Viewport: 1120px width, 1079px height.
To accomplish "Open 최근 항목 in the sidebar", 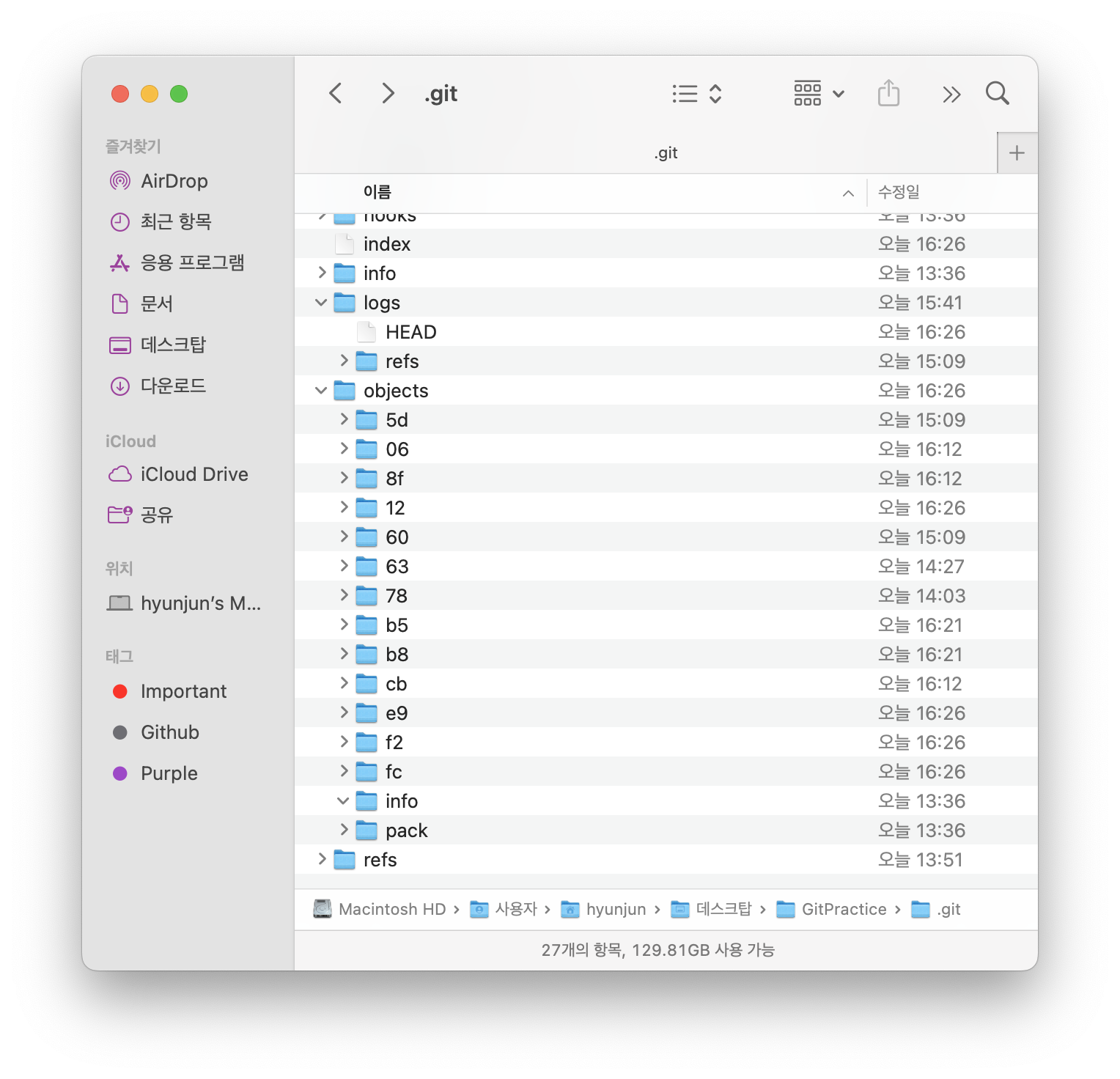I will (x=160, y=221).
